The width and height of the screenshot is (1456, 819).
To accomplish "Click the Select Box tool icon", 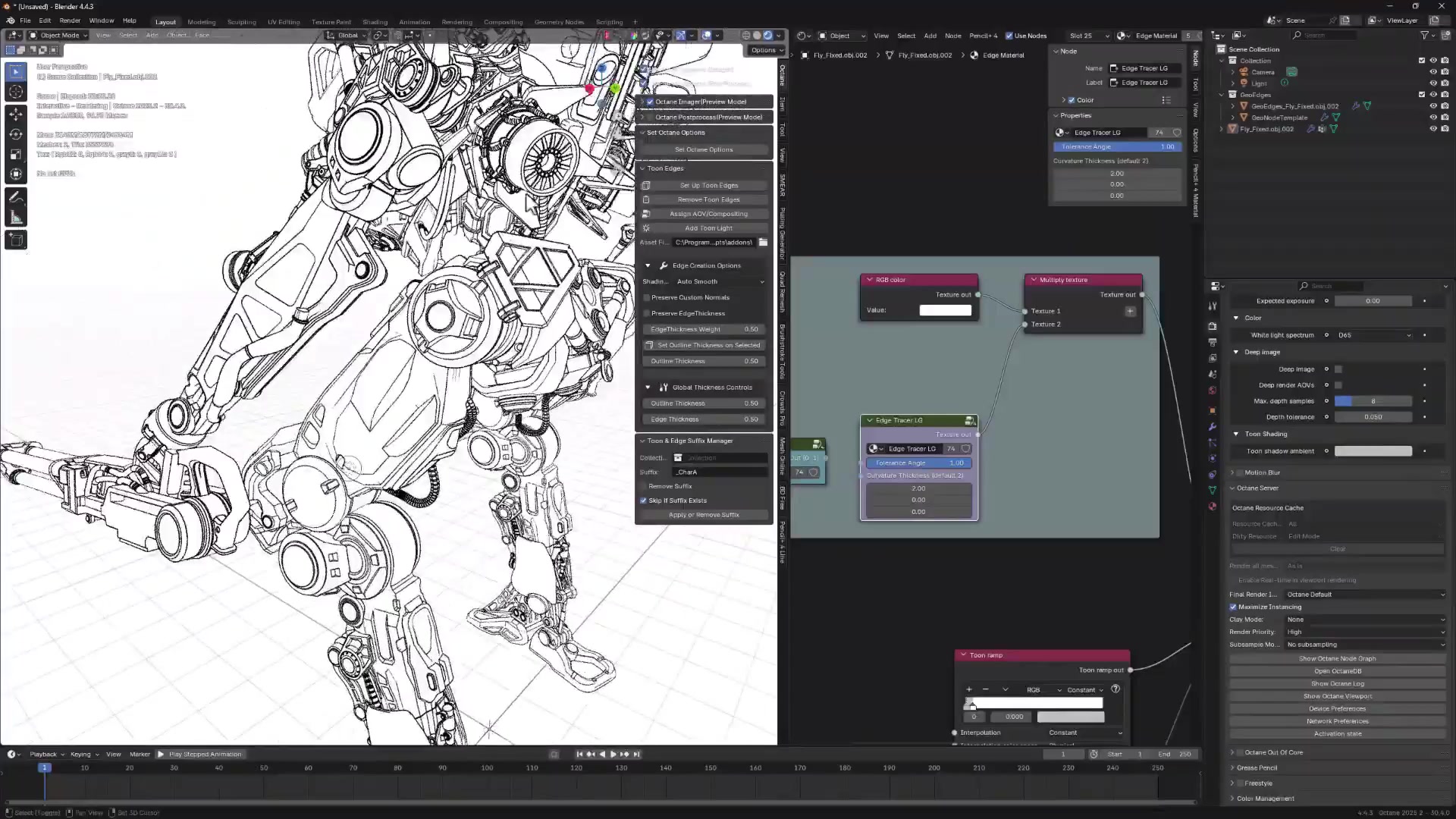I will coord(16,72).
